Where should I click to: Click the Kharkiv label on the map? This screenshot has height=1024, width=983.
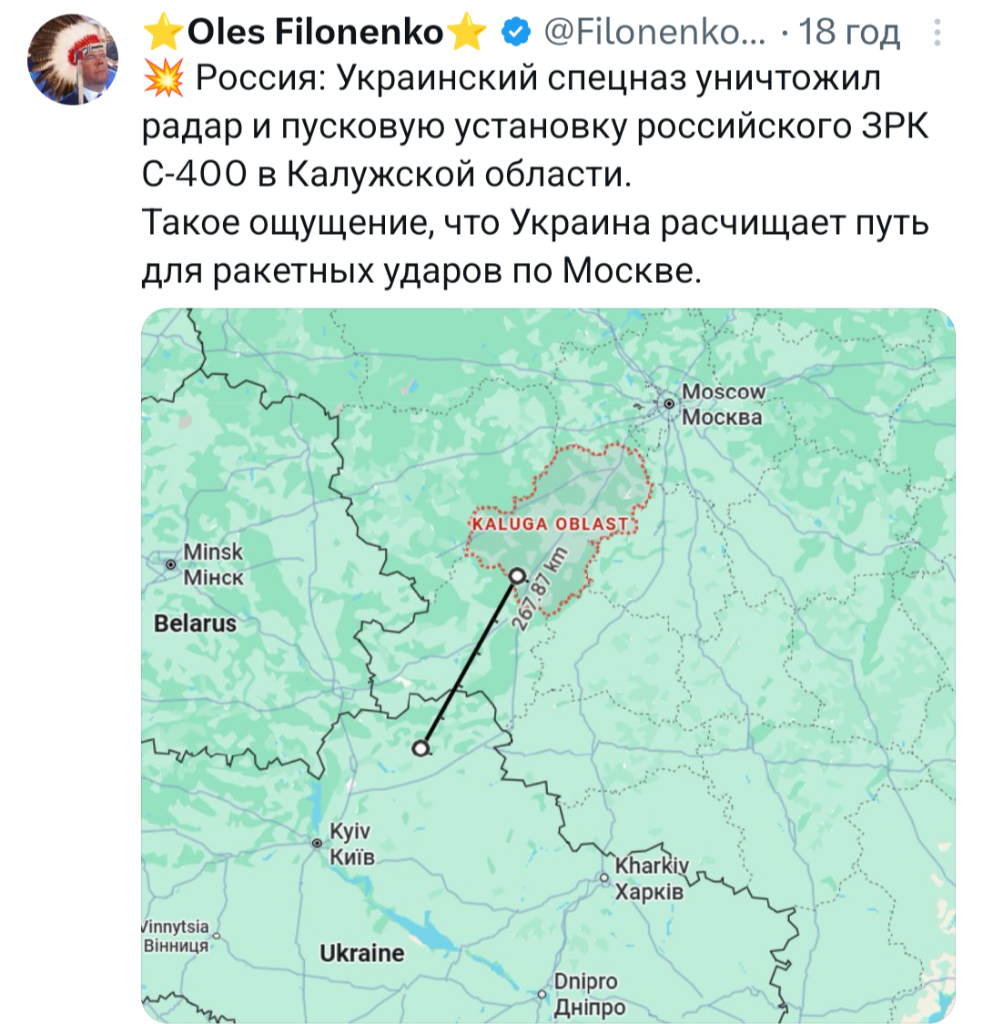[x=650, y=878]
